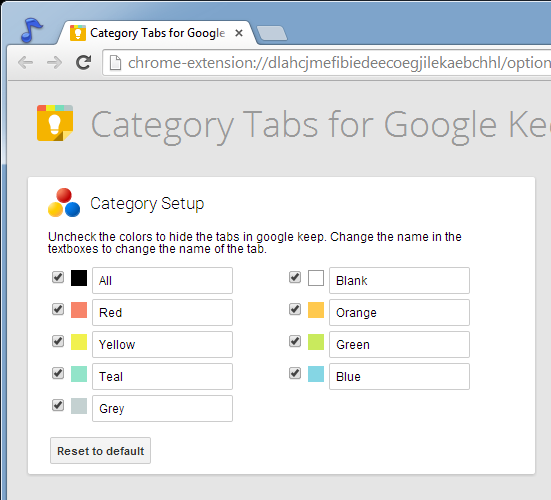This screenshot has height=500, width=551.
Task: Uncheck the Teal category checkbox
Action: (x=58, y=373)
